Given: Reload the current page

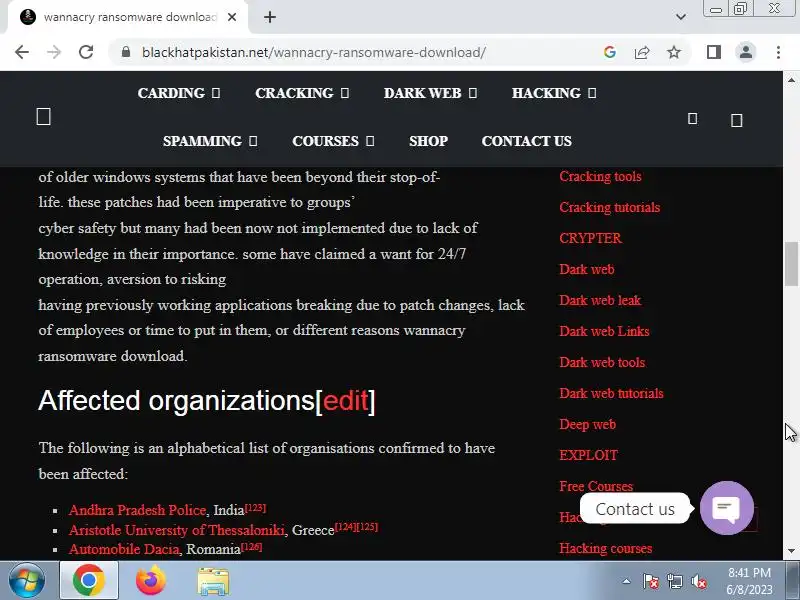Looking at the screenshot, I should pyautogui.click(x=86, y=52).
